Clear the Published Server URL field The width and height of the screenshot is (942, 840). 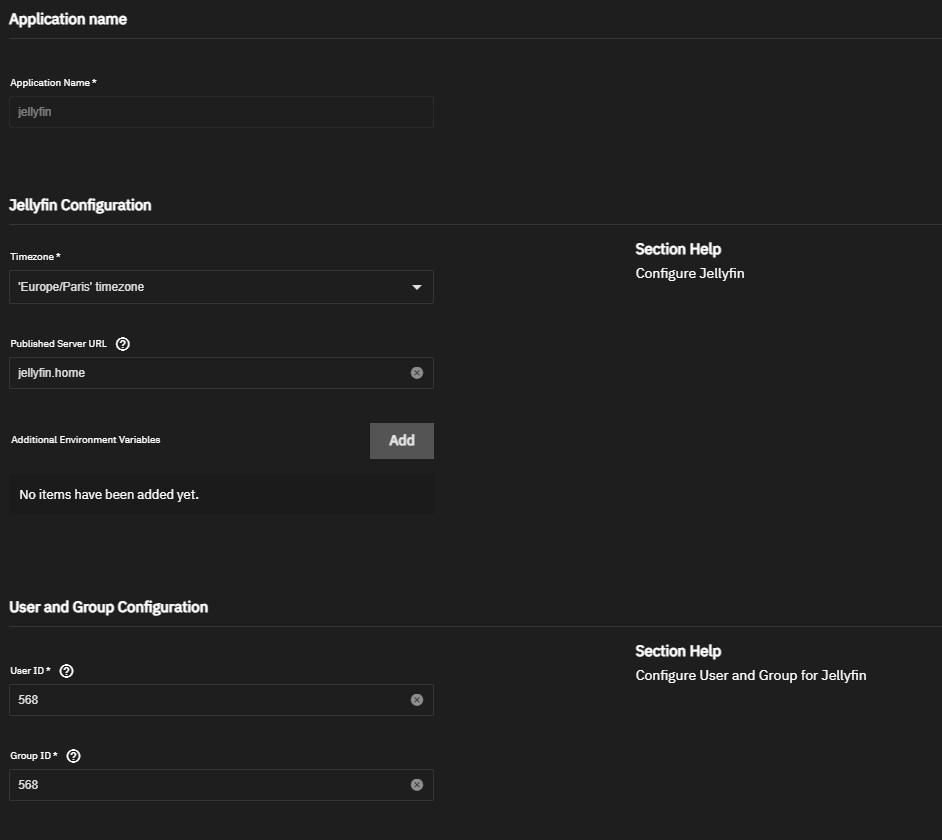coord(417,373)
